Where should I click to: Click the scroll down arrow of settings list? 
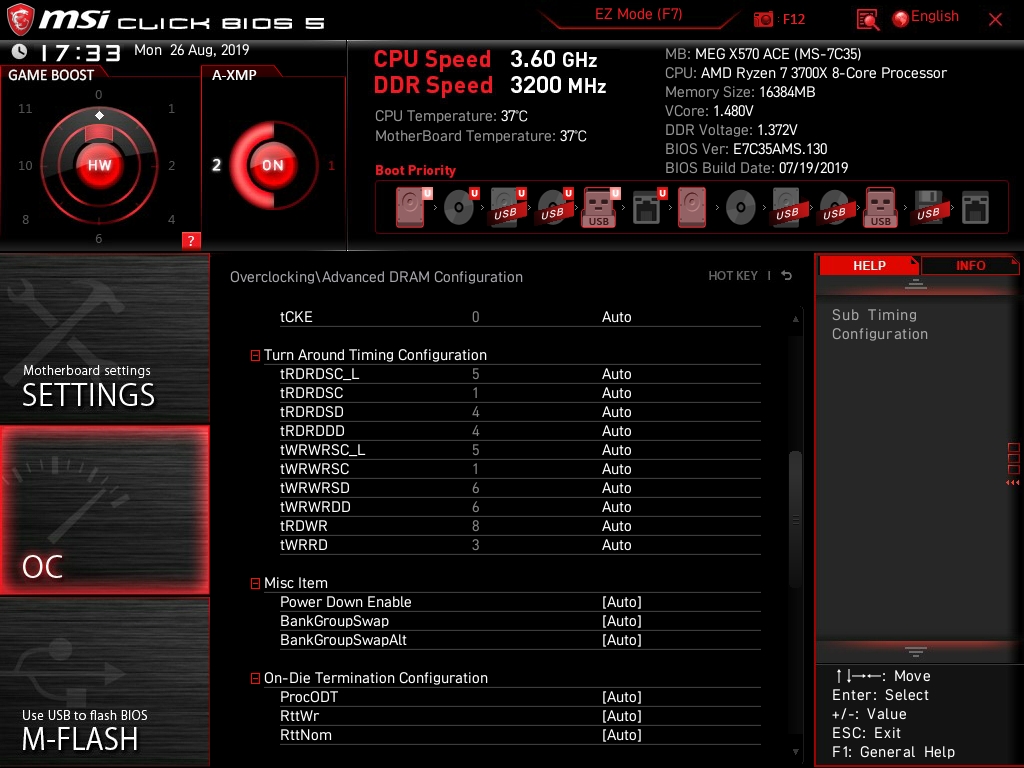(x=795, y=752)
